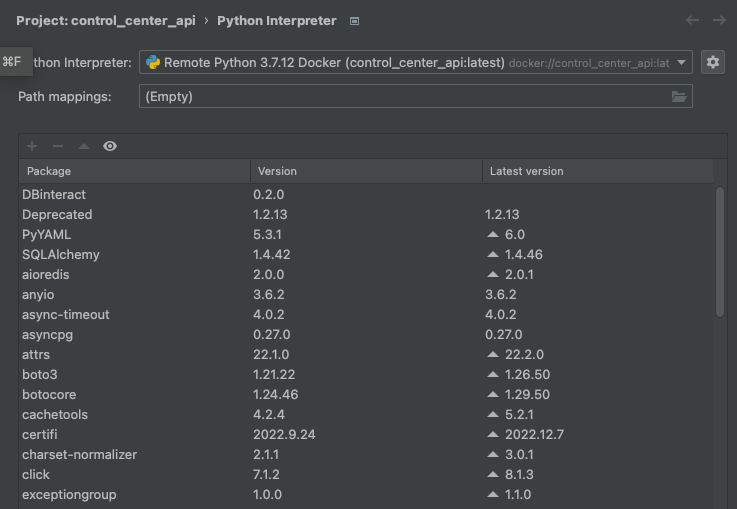Select the Deprecated package row
The image size is (737, 509).
[x=366, y=214]
